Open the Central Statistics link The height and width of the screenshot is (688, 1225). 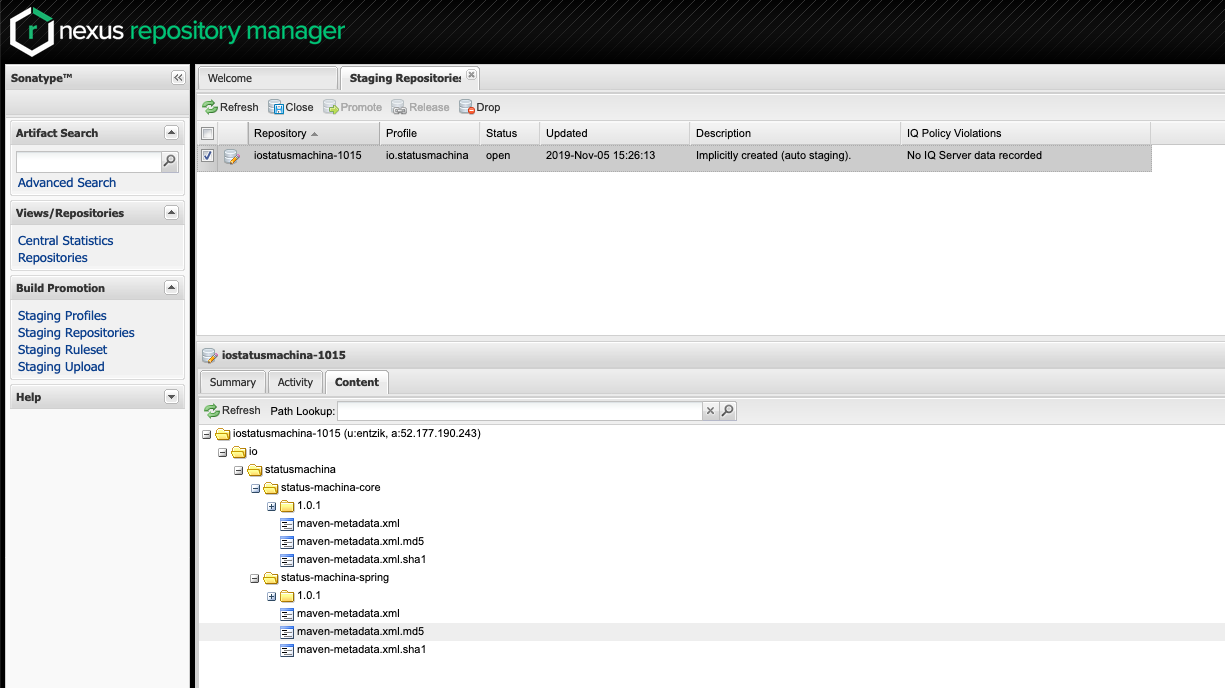pyautogui.click(x=66, y=241)
